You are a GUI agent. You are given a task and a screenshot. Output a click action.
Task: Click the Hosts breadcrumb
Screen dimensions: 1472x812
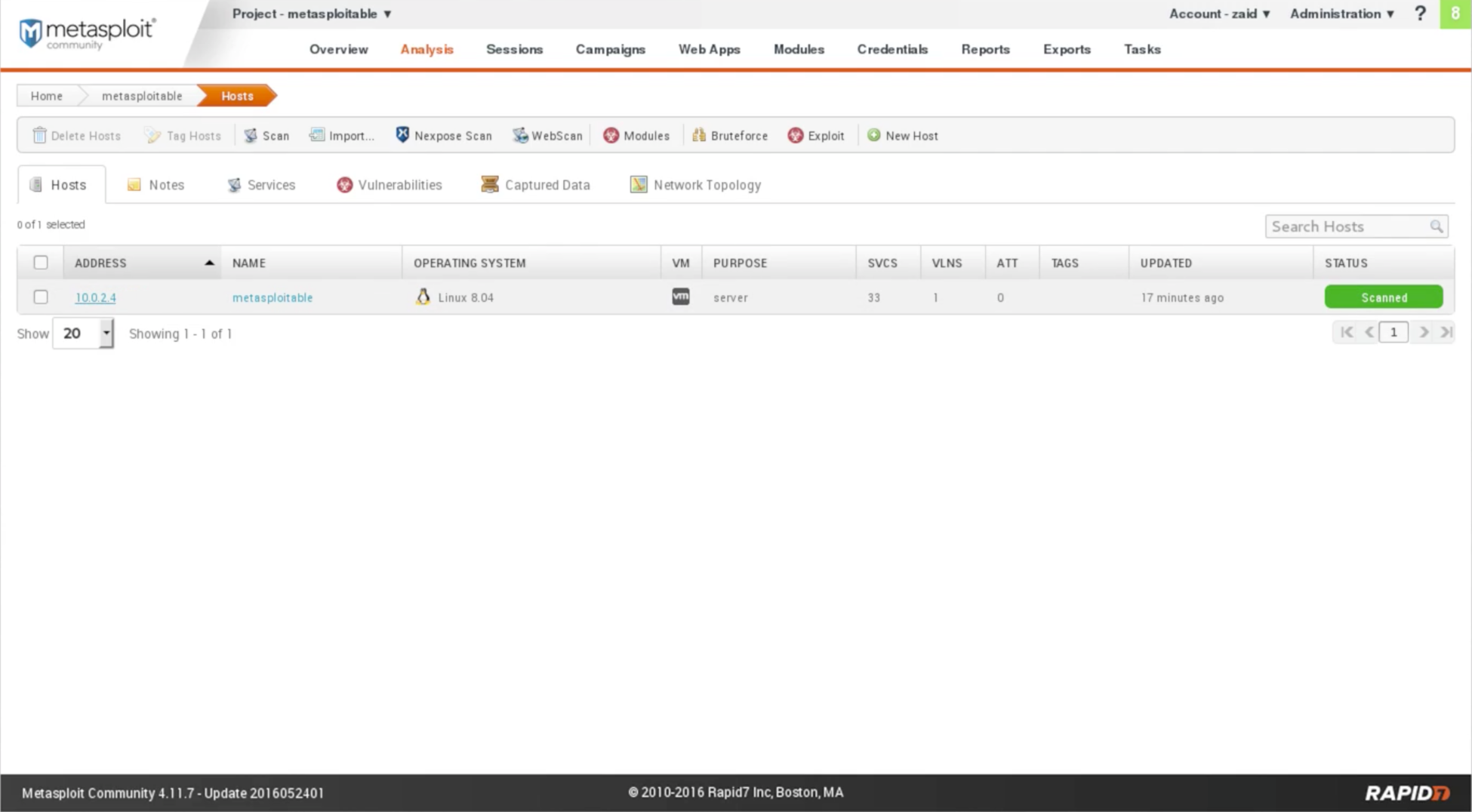[x=237, y=96]
